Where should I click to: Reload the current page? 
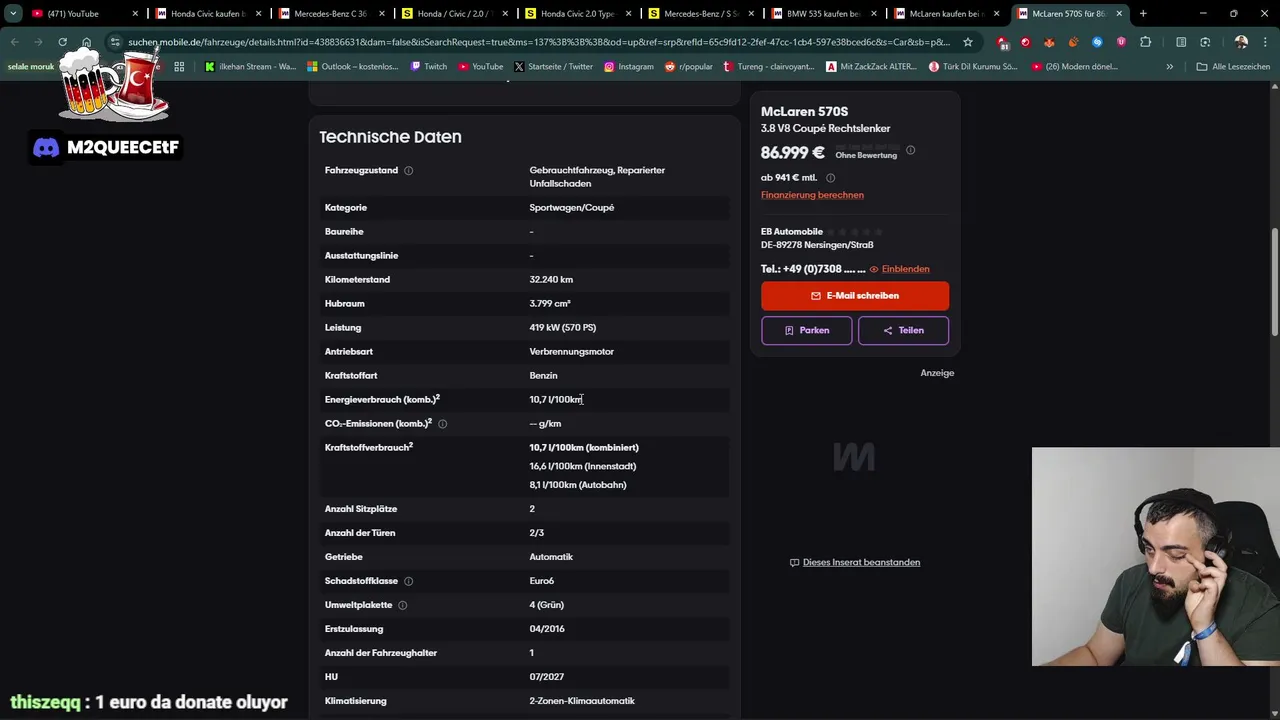tap(62, 42)
